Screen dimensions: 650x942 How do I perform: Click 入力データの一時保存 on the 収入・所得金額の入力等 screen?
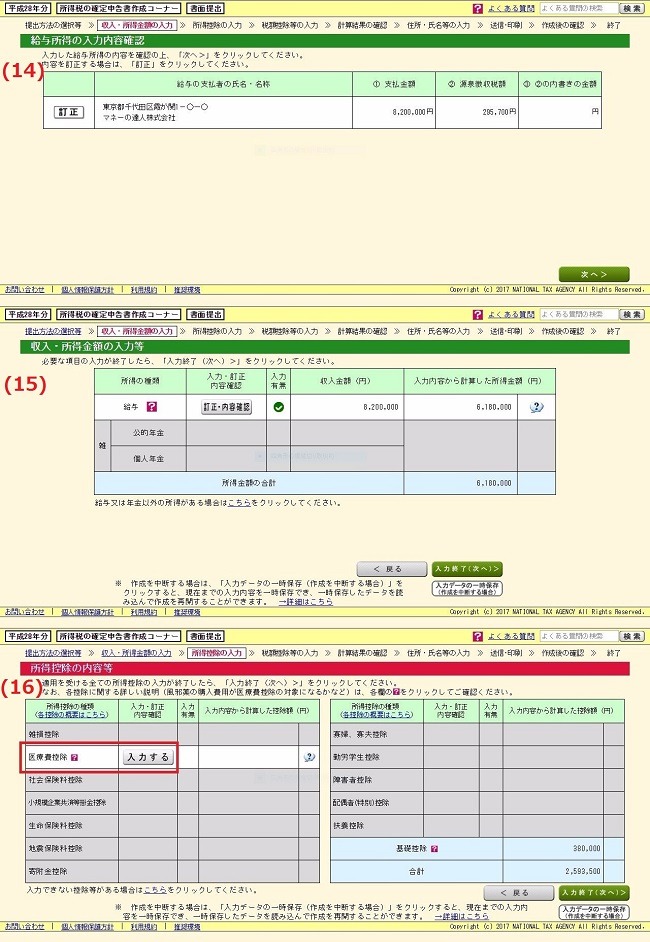(x=467, y=588)
